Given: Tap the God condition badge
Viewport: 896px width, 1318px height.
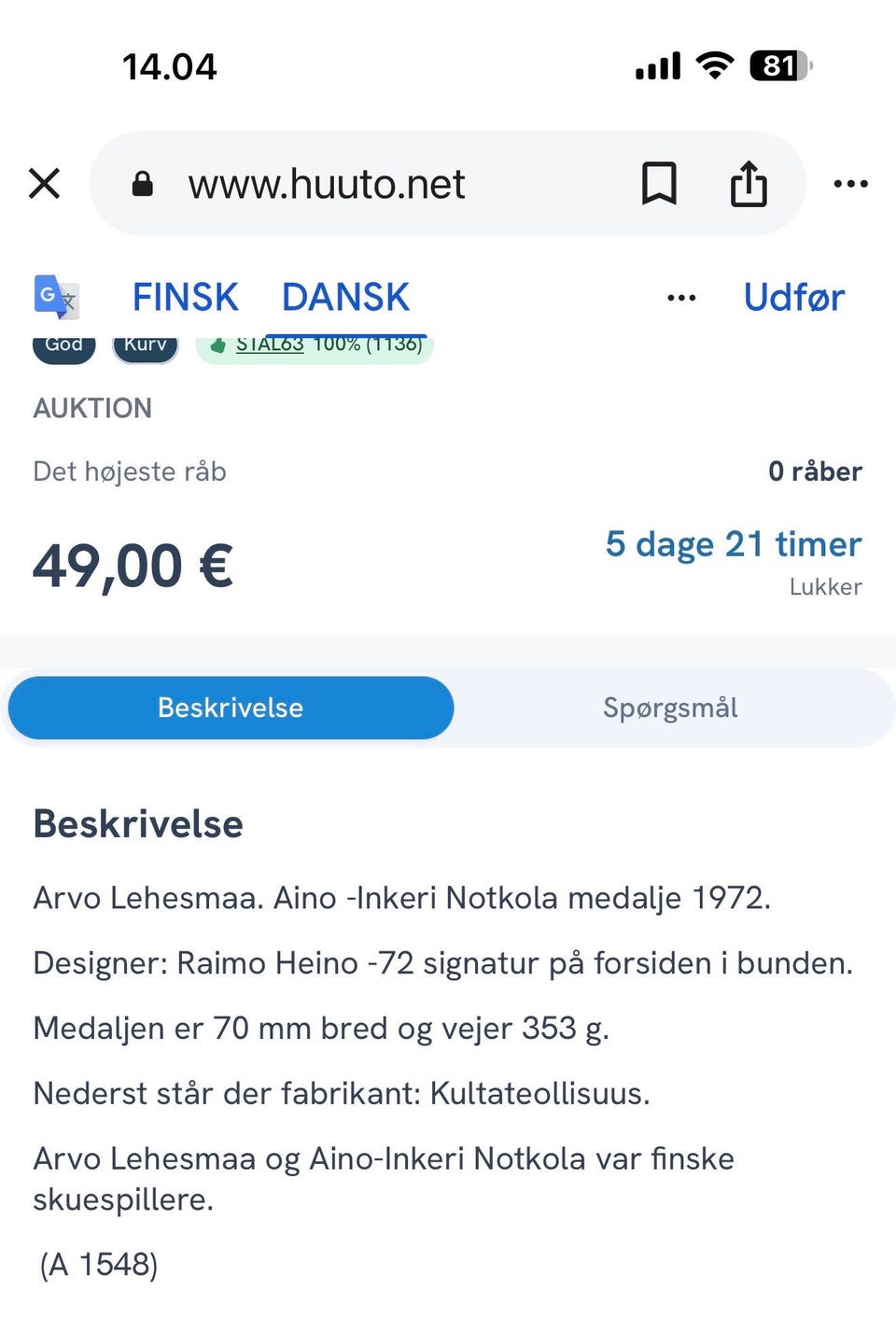Looking at the screenshot, I should click(63, 345).
